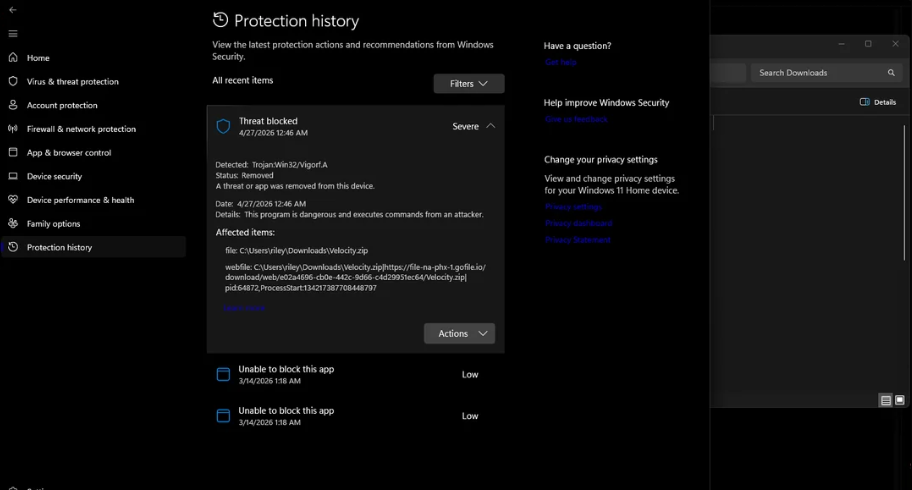Click the Home house icon
The image size is (912, 490).
point(13,58)
